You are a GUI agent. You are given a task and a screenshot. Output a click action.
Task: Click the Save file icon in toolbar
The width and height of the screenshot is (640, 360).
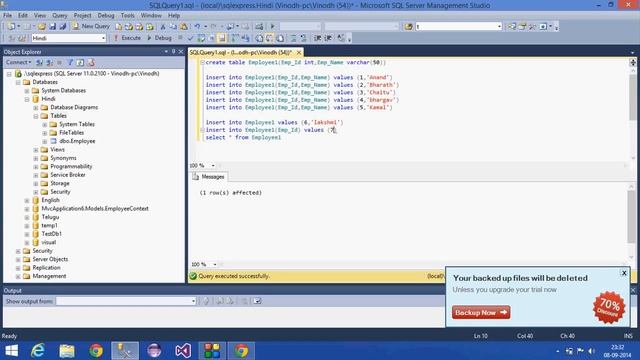point(52,27)
